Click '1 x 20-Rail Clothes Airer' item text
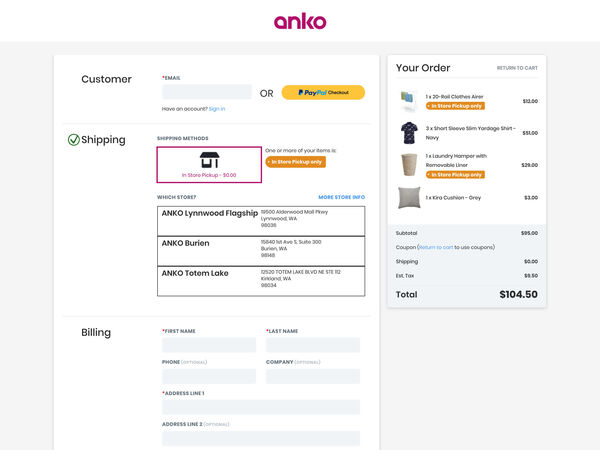Screen dimensions: 600x450 click(x=455, y=97)
